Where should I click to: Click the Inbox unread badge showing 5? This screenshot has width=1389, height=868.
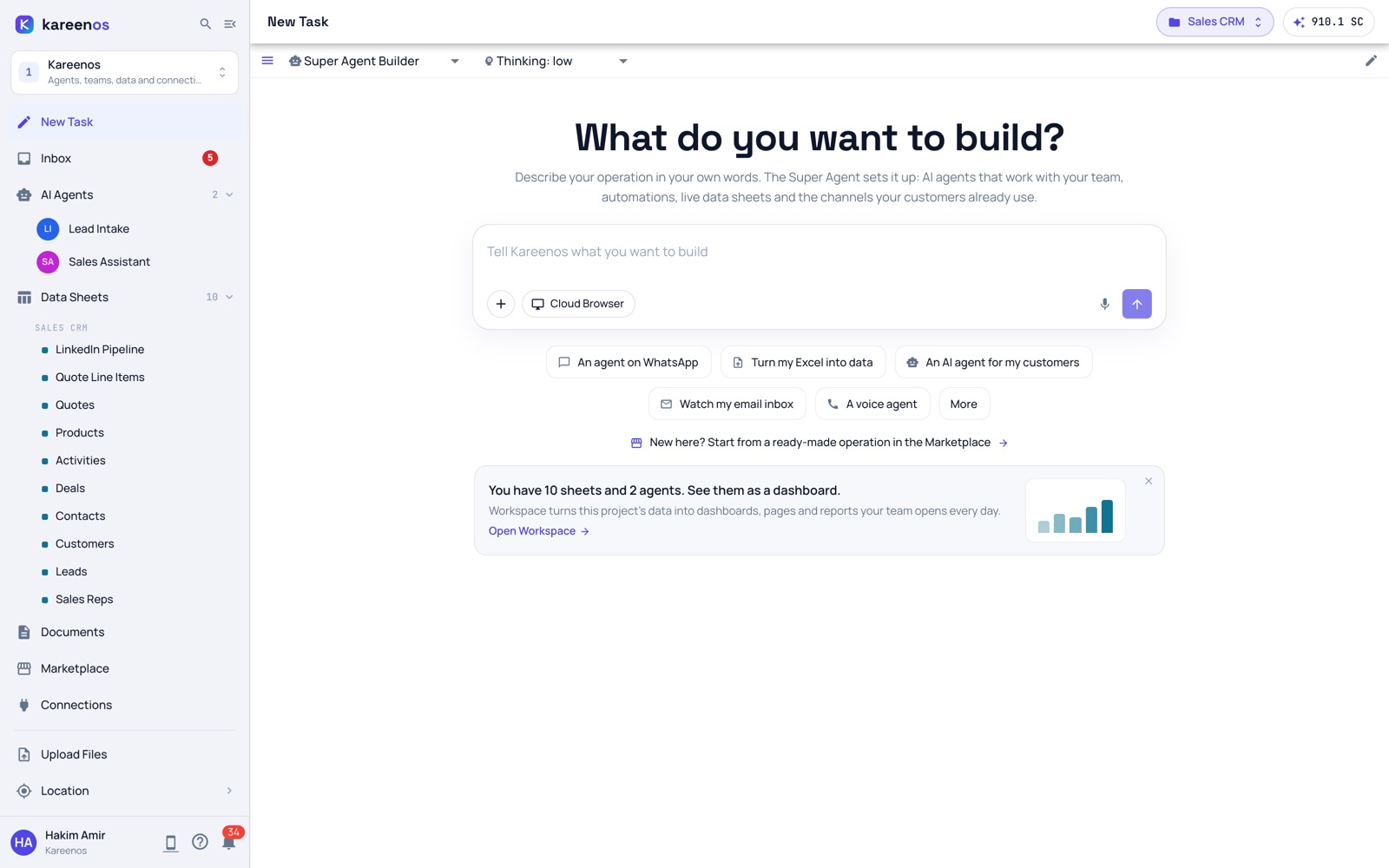click(210, 158)
